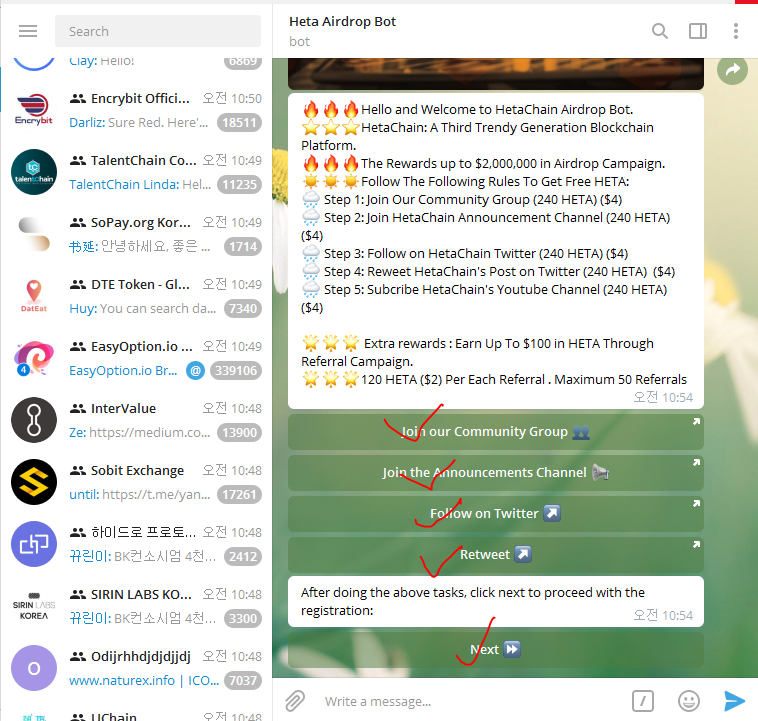Open the Encrybit Official chat
The width and height of the screenshot is (758, 721).
(x=136, y=110)
